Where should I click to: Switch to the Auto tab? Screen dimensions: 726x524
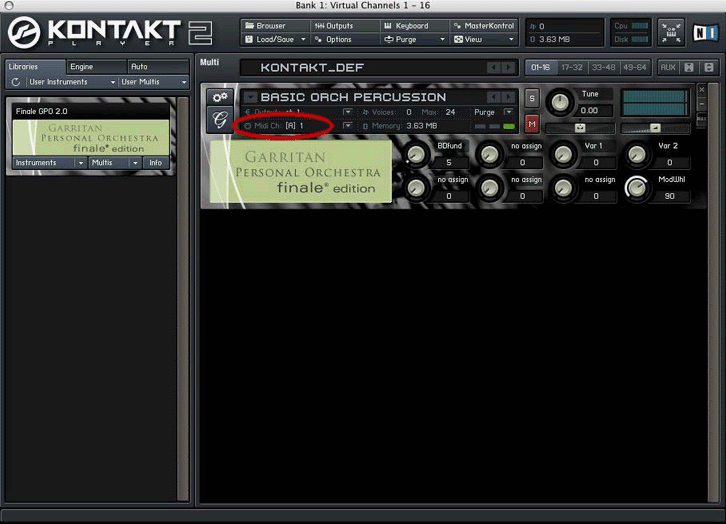tap(158, 67)
